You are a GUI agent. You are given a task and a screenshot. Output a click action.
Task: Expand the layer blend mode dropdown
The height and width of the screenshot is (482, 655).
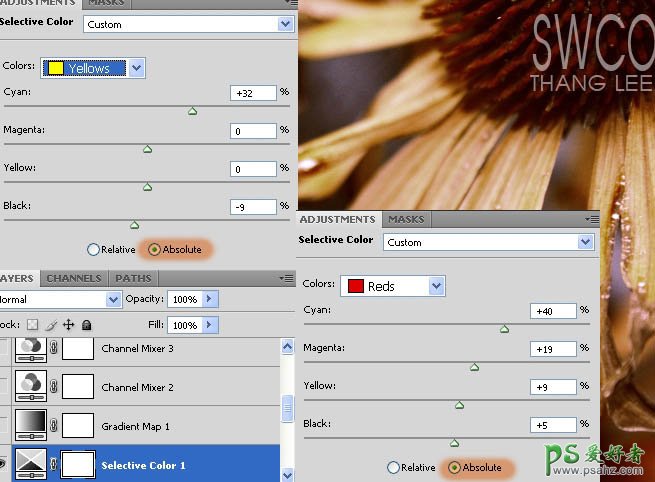(114, 300)
